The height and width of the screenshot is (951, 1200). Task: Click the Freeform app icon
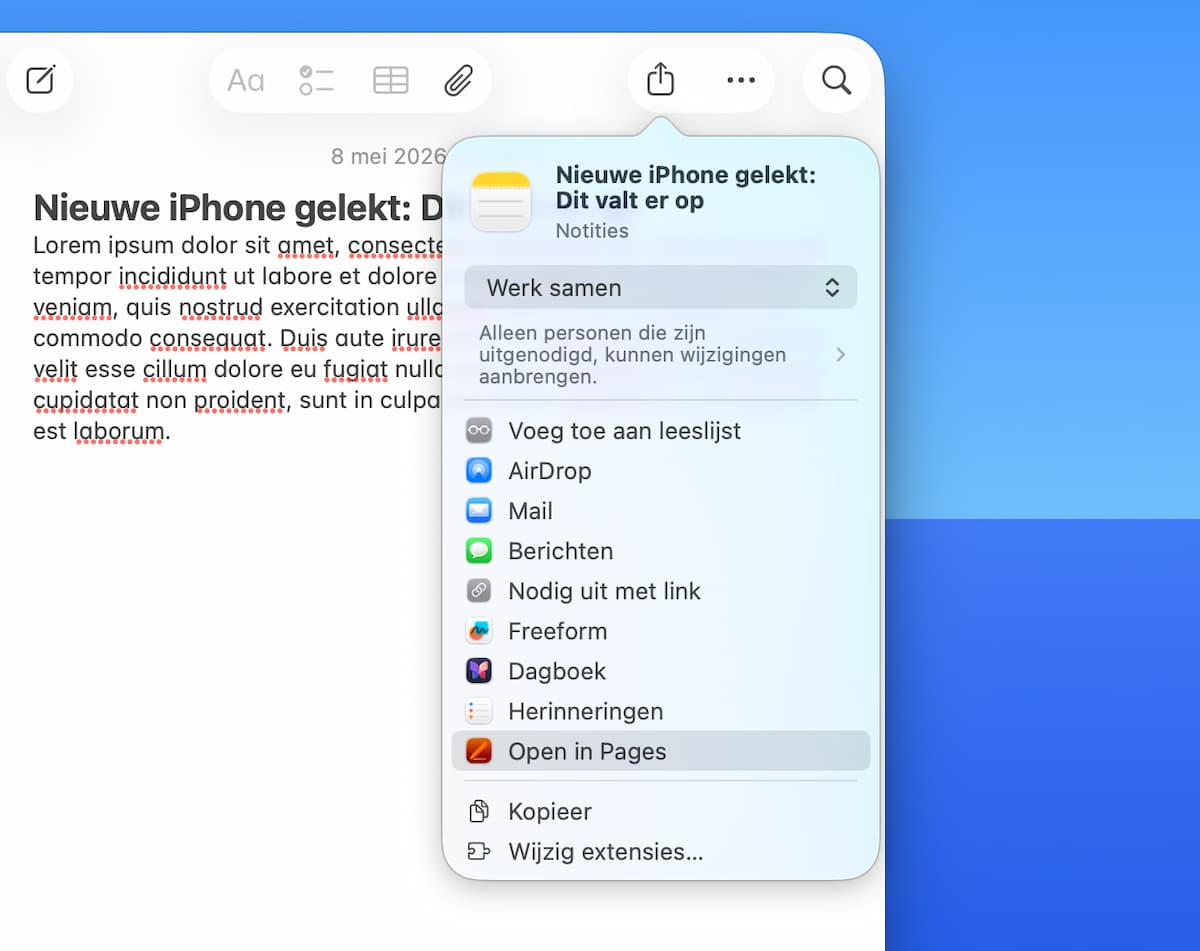tap(479, 631)
